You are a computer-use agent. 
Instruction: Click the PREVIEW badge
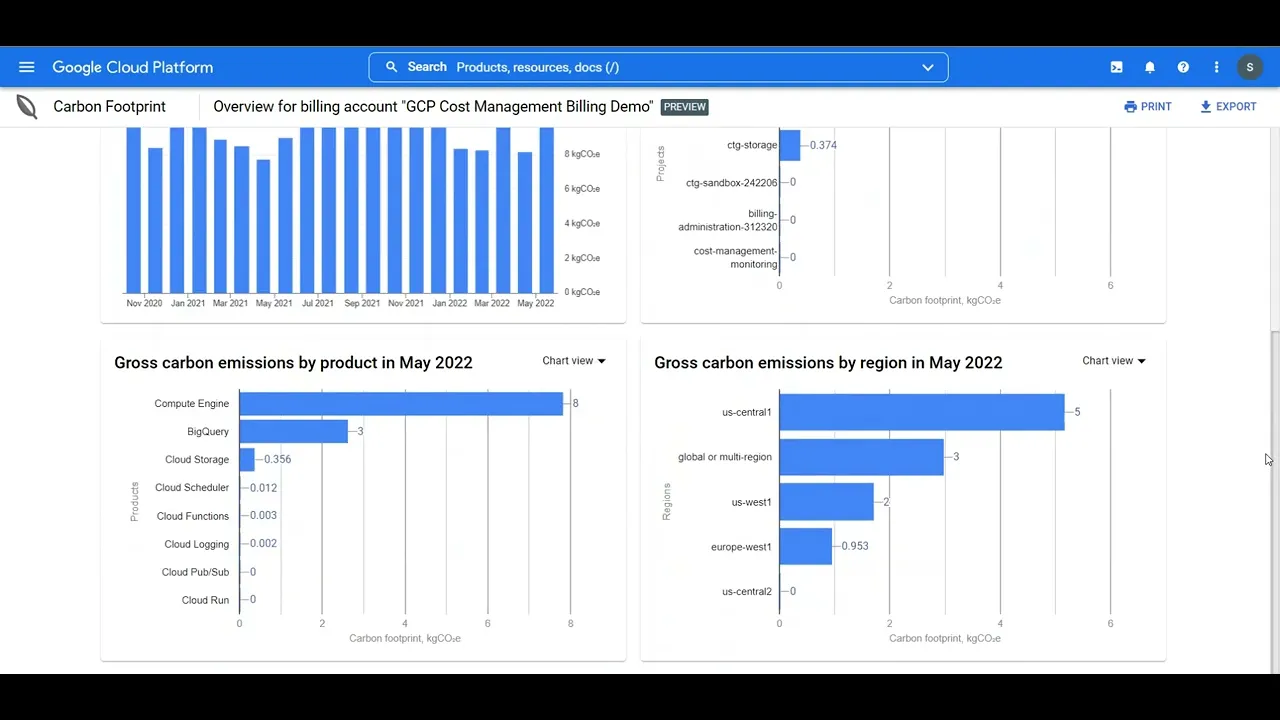pyautogui.click(x=685, y=107)
